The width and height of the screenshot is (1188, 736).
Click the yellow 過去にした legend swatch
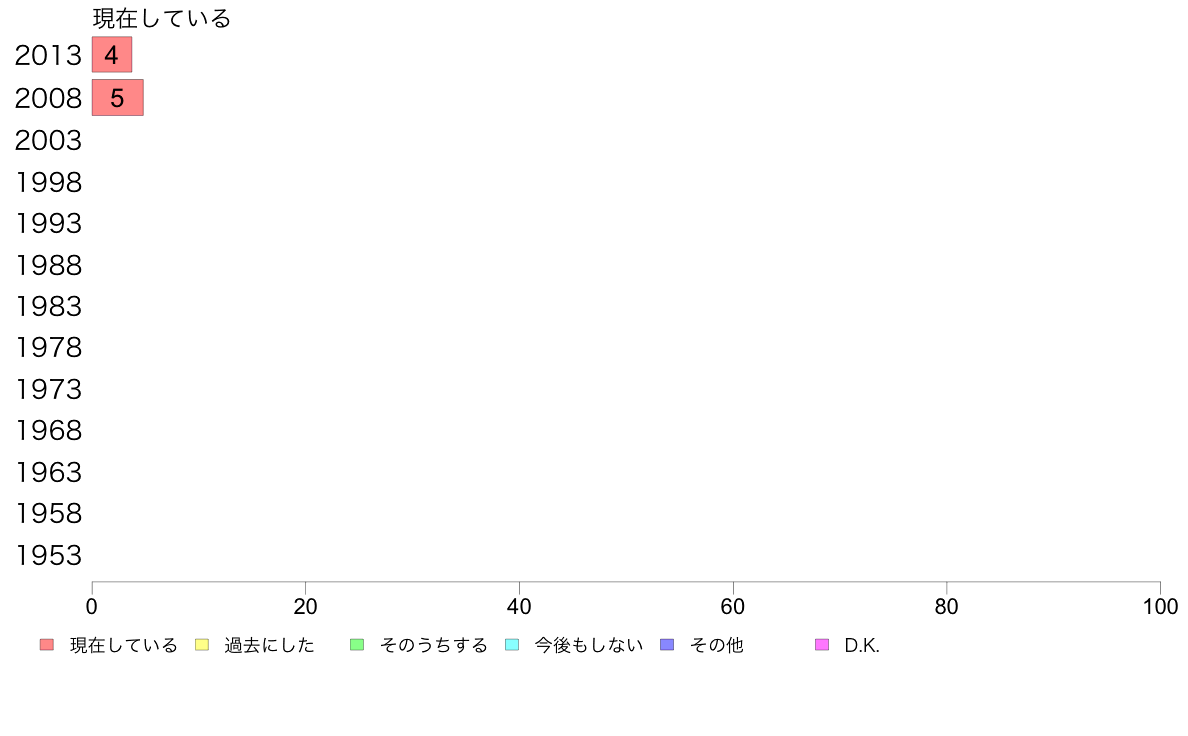(202, 645)
